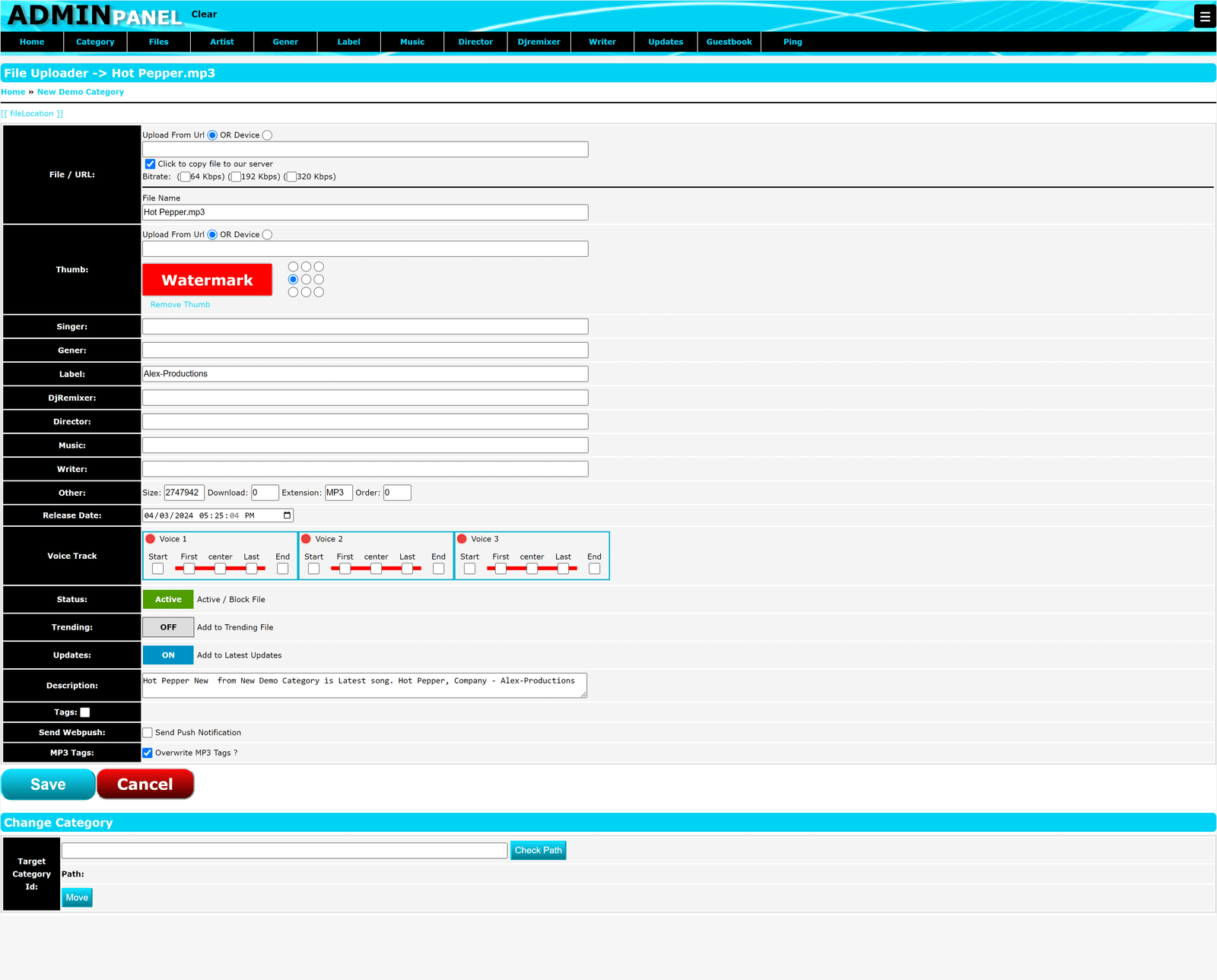1217x980 pixels.
Task: Enable Send Push Notification checkbox
Action: [x=148, y=733]
